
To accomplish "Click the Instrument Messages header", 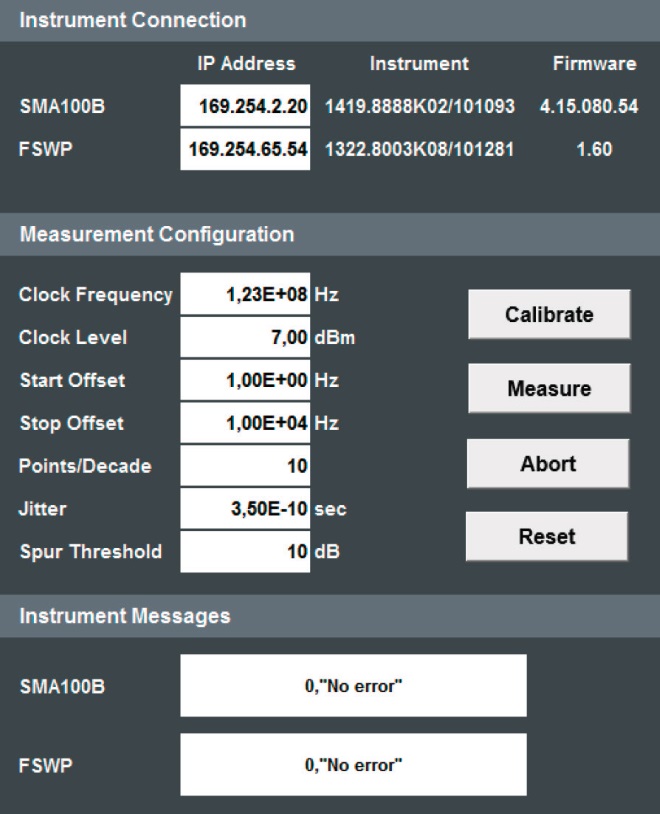I will tap(330, 616).
